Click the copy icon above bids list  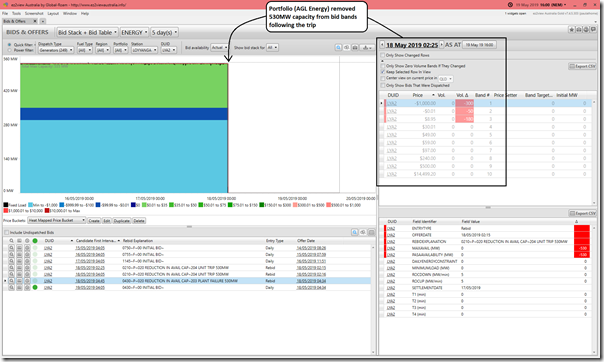tap(363, 232)
